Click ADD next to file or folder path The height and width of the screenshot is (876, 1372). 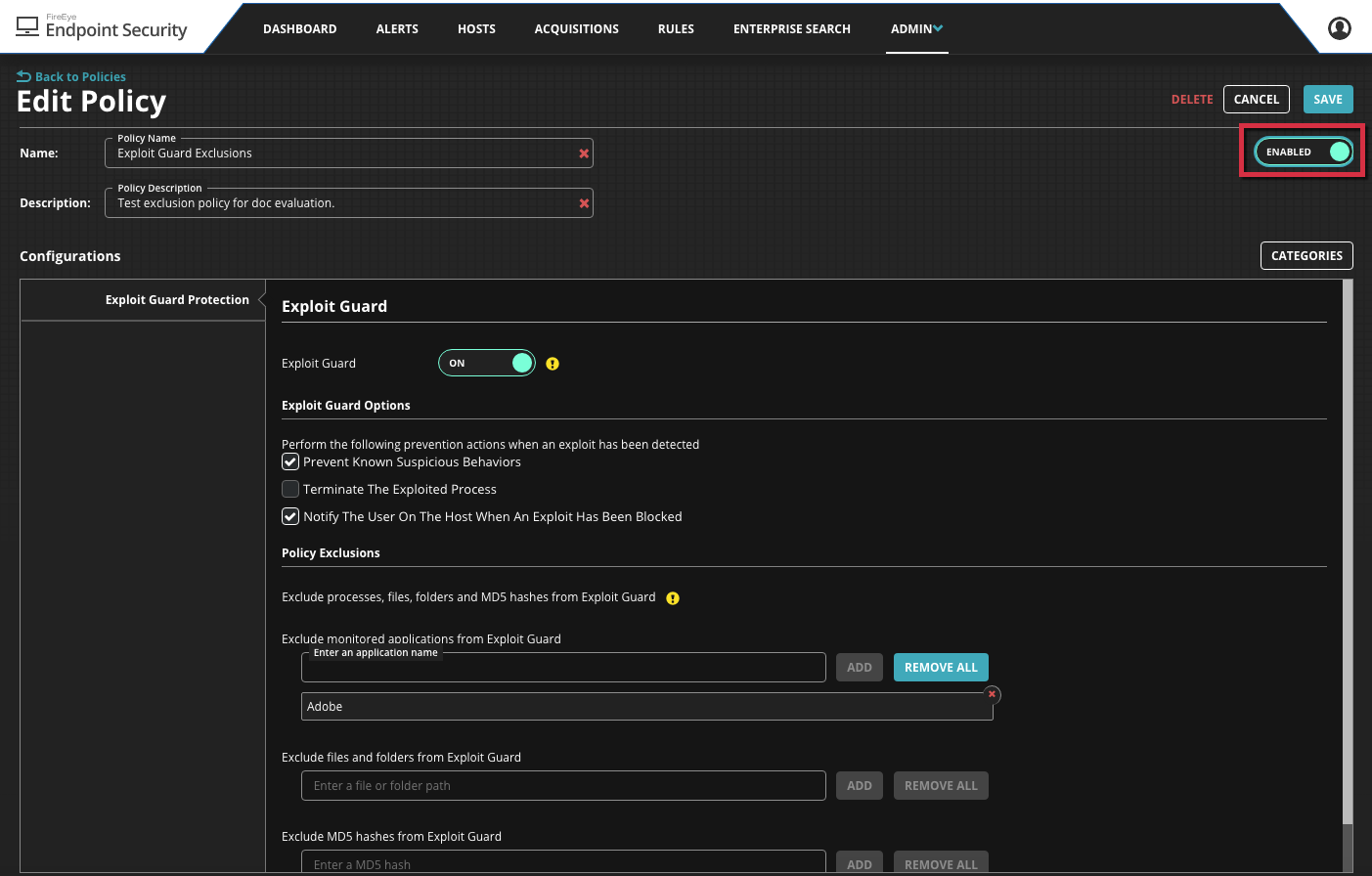click(x=860, y=786)
